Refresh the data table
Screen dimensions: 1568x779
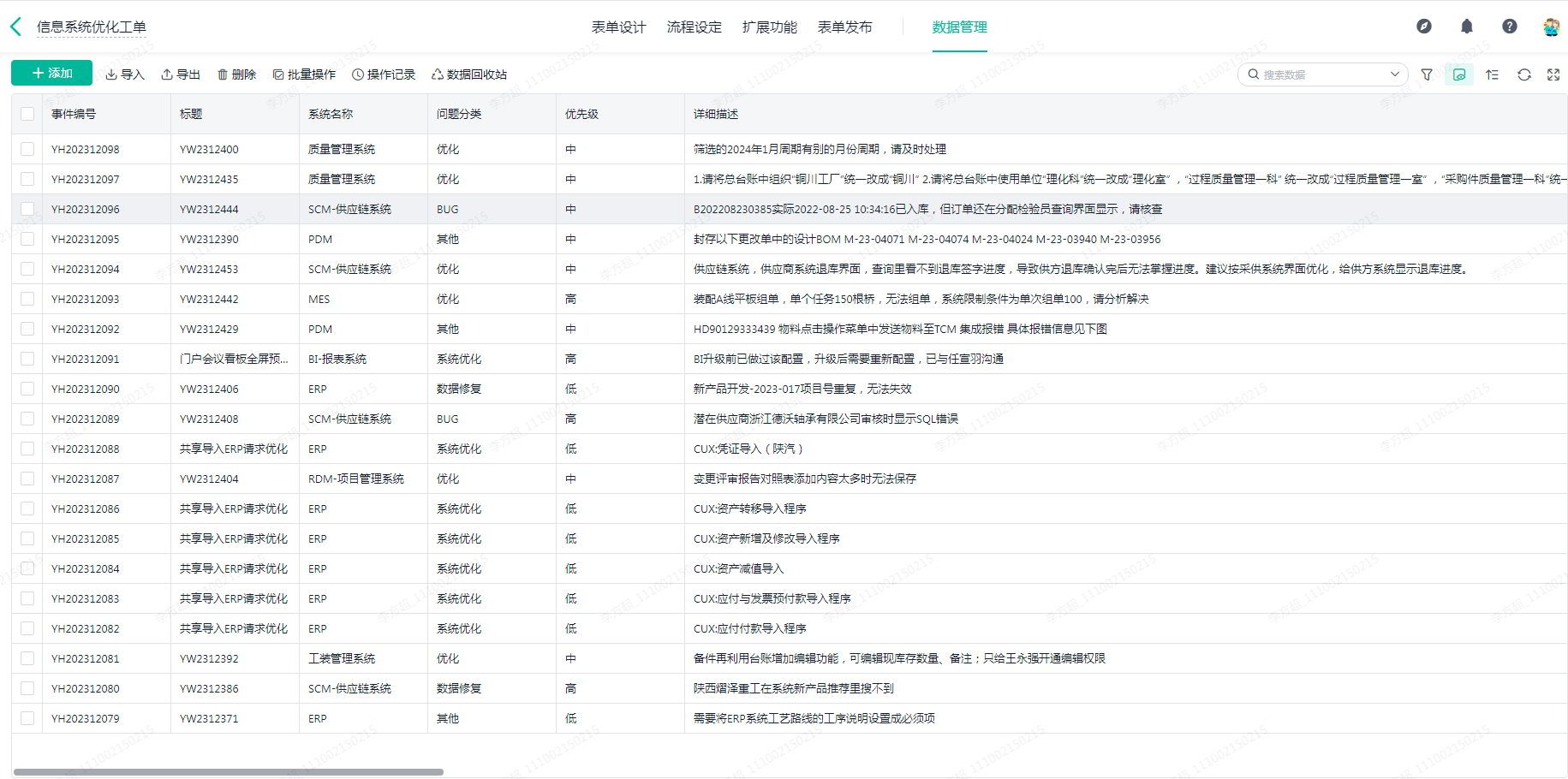1524,74
